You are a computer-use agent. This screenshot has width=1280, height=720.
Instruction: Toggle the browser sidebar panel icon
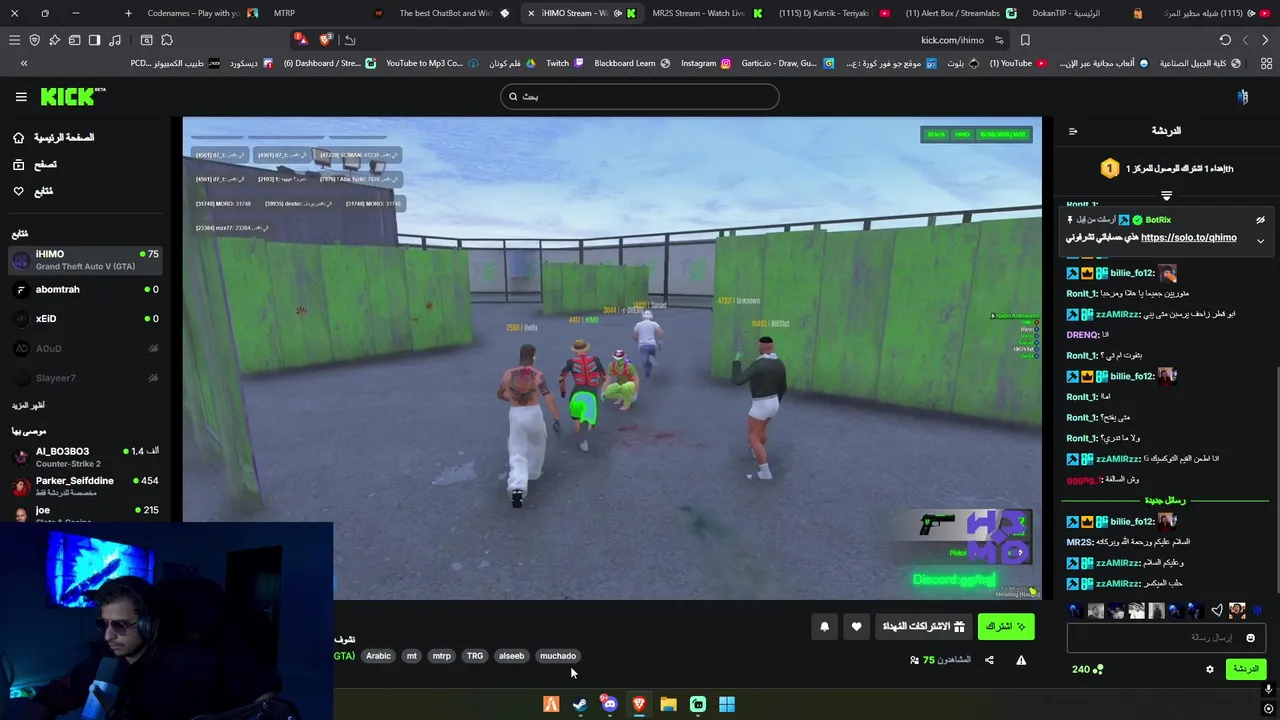pos(94,40)
